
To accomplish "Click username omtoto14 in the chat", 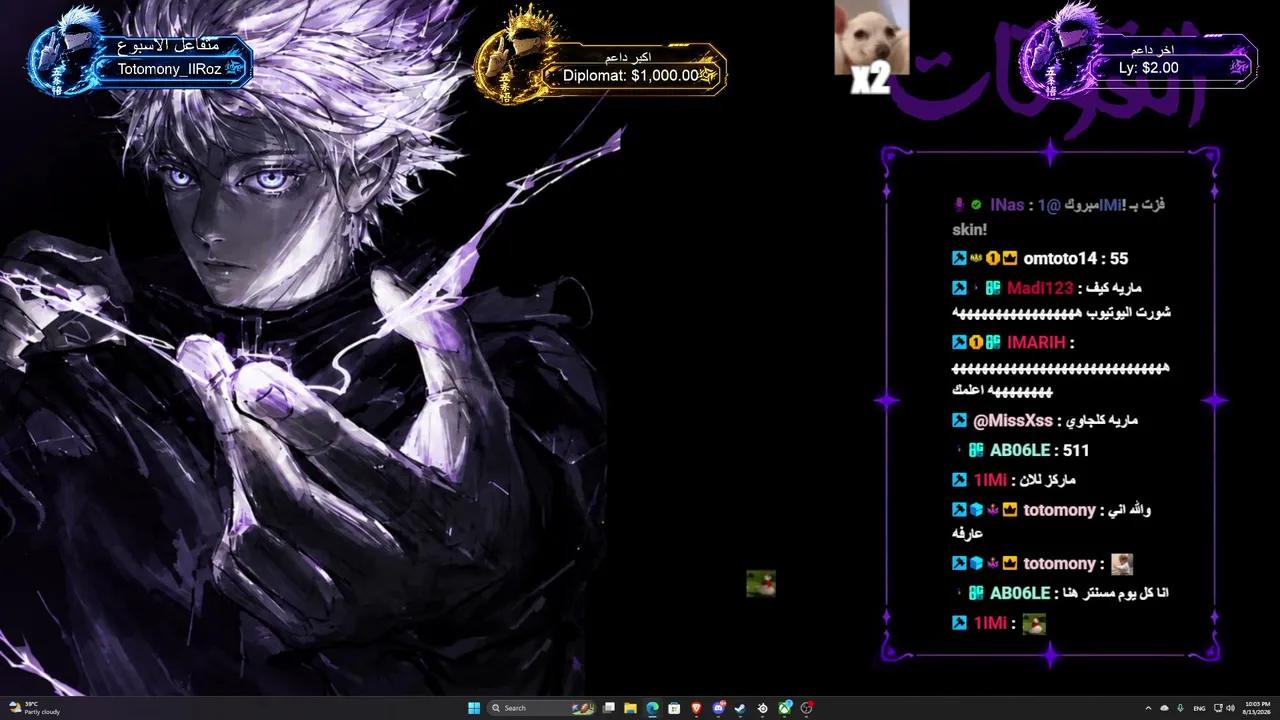I will (x=1061, y=259).
